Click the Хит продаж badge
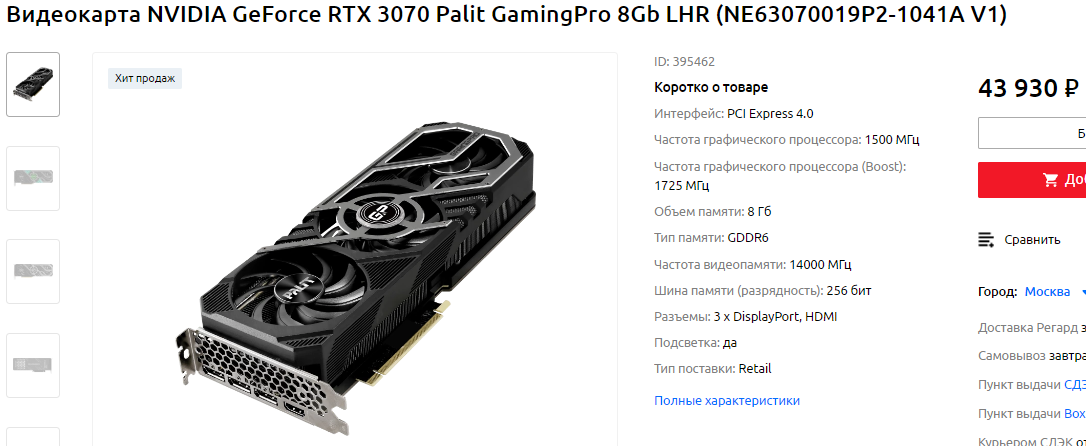The height and width of the screenshot is (446, 1086). pyautogui.click(x=145, y=78)
